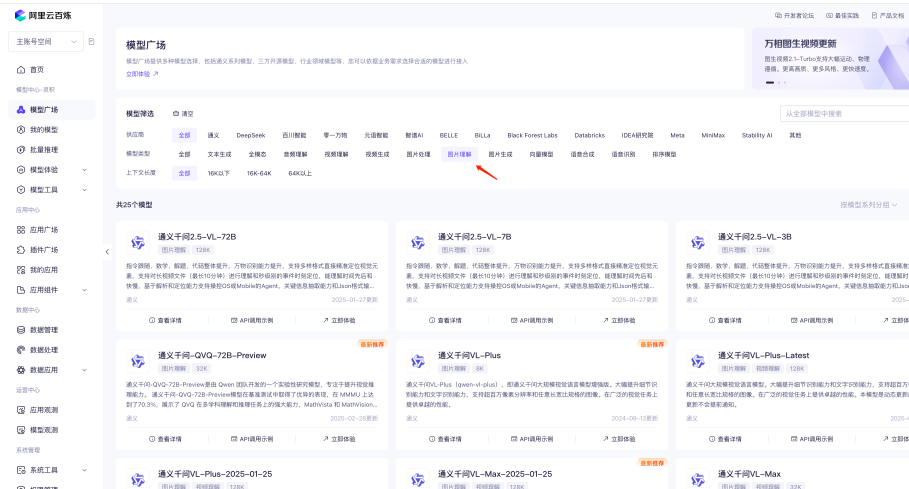This screenshot has height=489, width=909.
Task: Open the 按模型系列分组 grouping dropdown
Action: point(870,204)
